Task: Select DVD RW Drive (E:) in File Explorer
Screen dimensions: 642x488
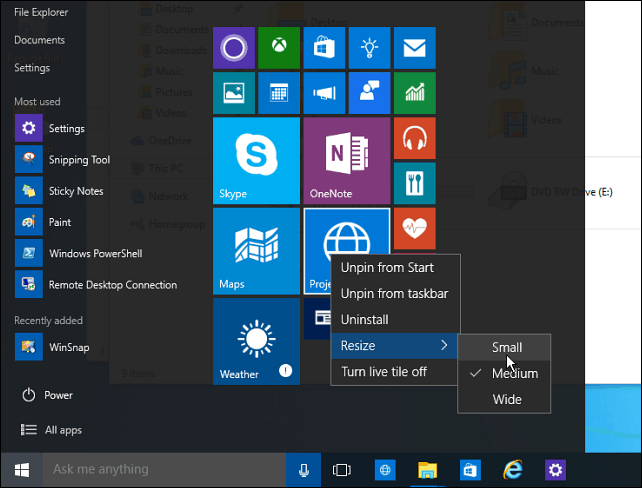Action: (551, 192)
